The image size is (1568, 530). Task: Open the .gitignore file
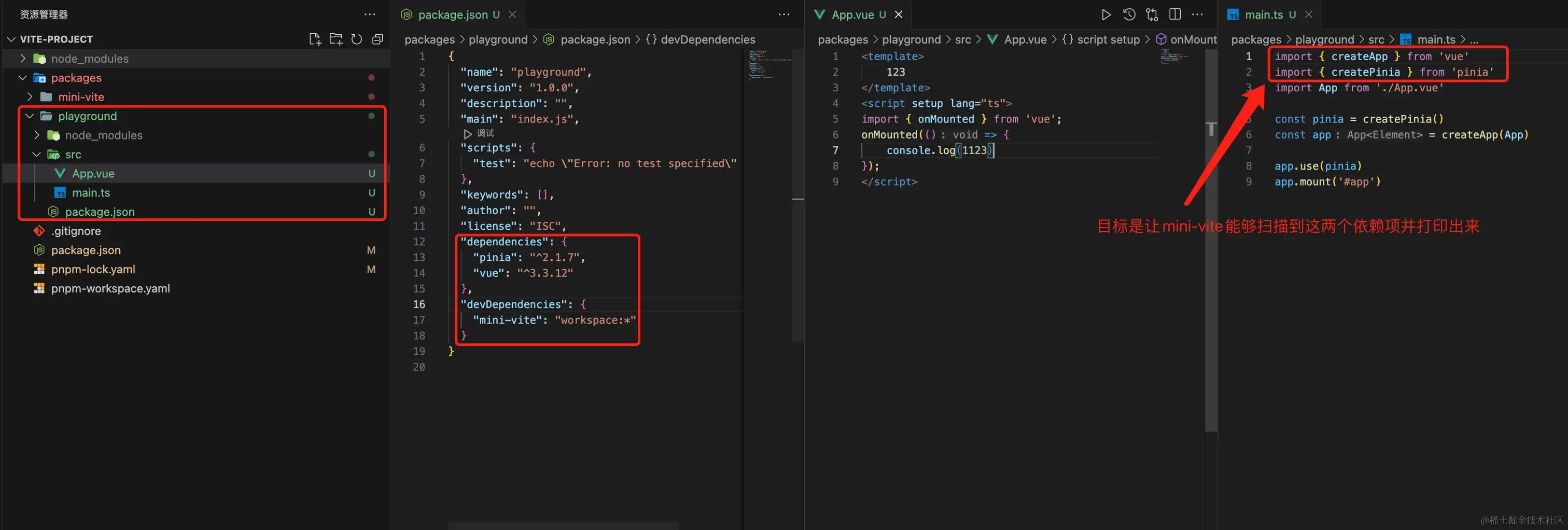pyautogui.click(x=195, y=231)
